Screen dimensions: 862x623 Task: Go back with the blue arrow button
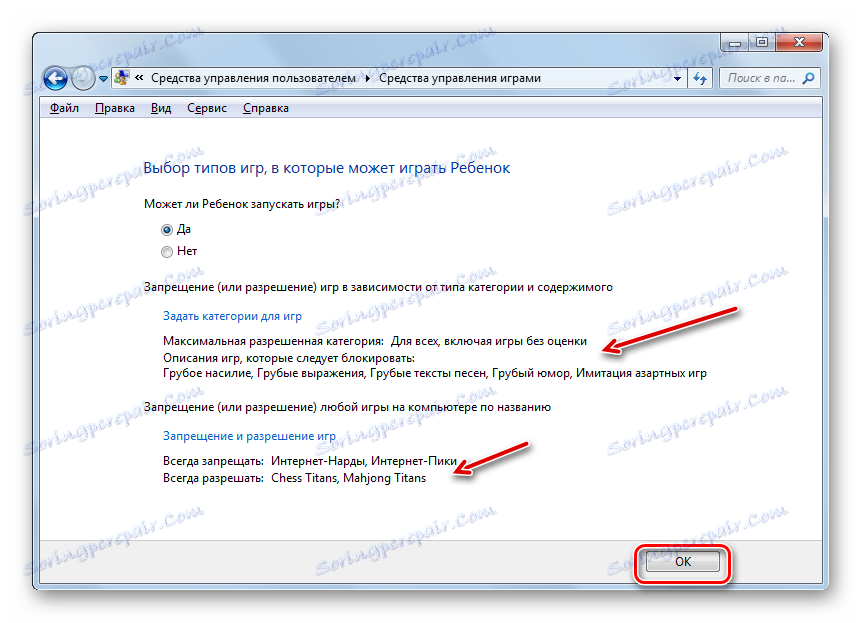pos(55,78)
